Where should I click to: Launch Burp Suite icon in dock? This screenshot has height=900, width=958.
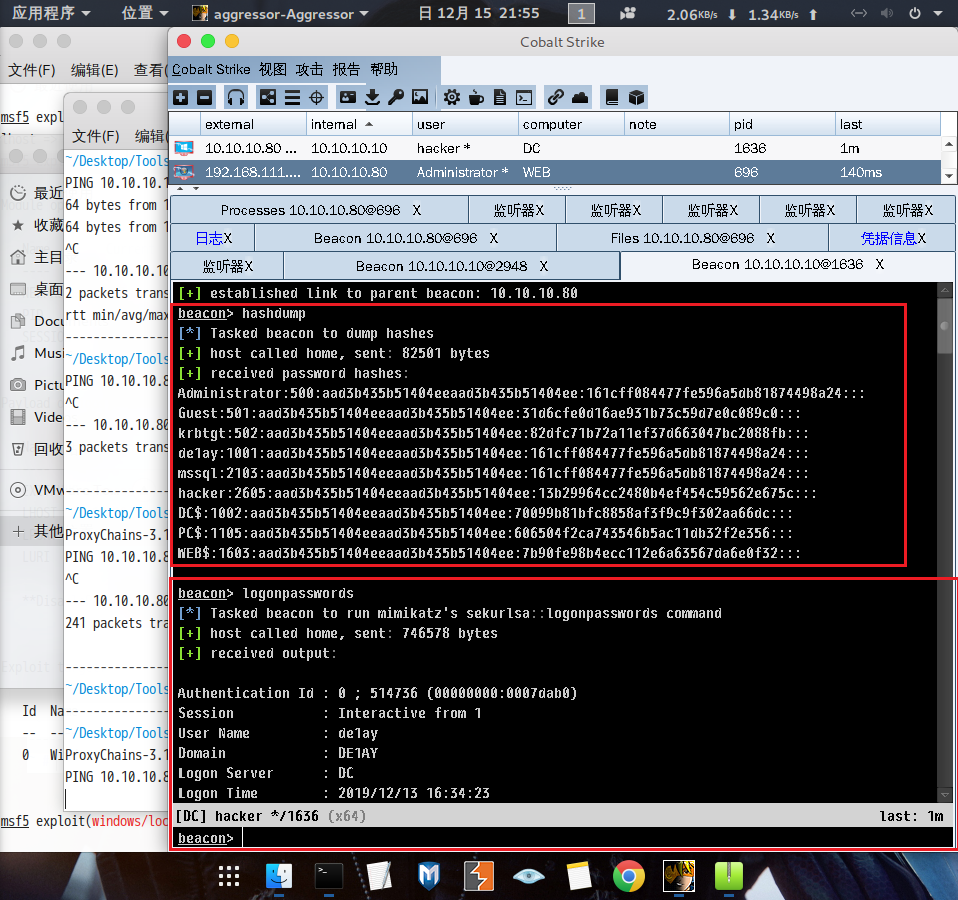tap(478, 876)
